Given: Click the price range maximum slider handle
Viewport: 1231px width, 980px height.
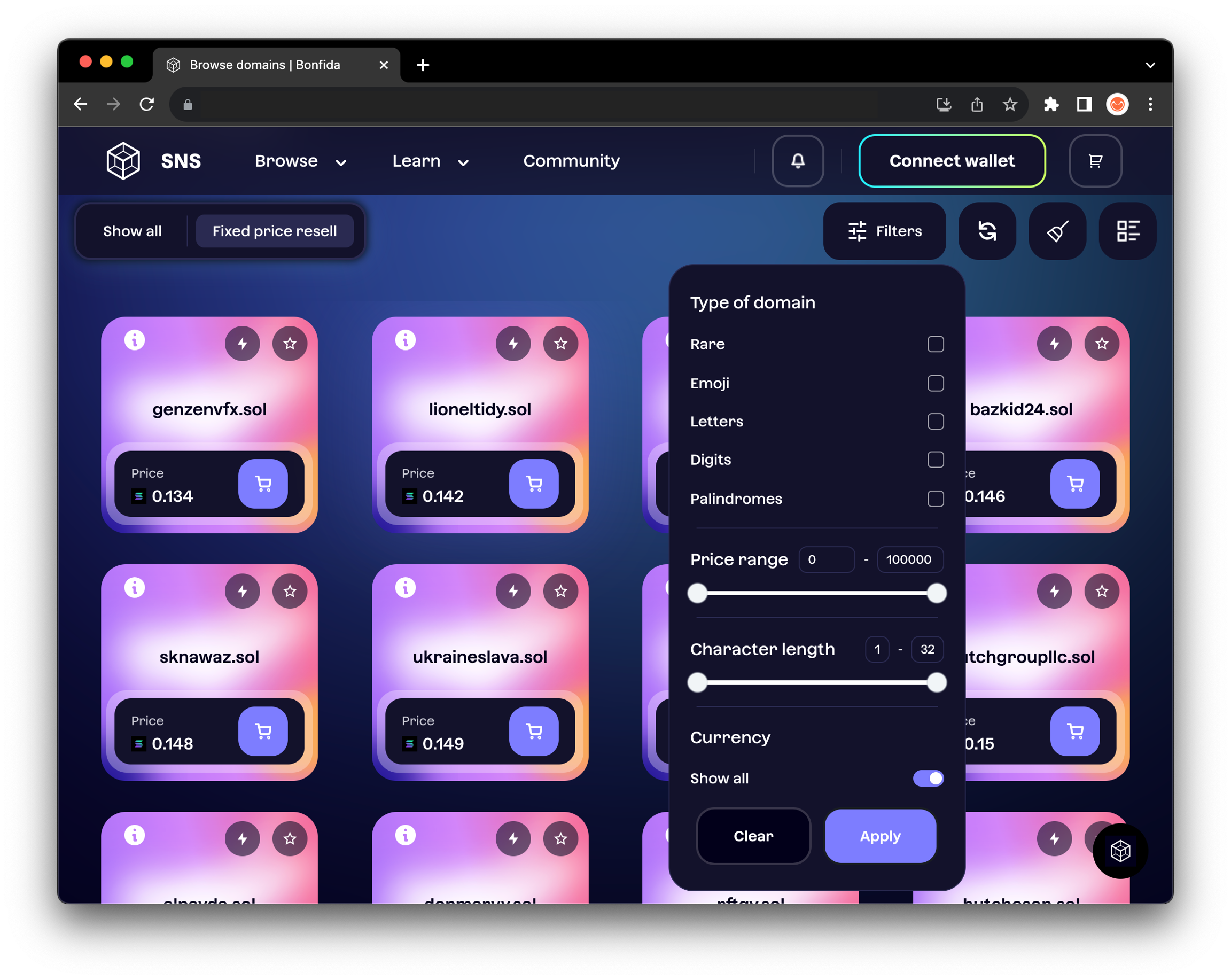Looking at the screenshot, I should pyautogui.click(x=936, y=593).
